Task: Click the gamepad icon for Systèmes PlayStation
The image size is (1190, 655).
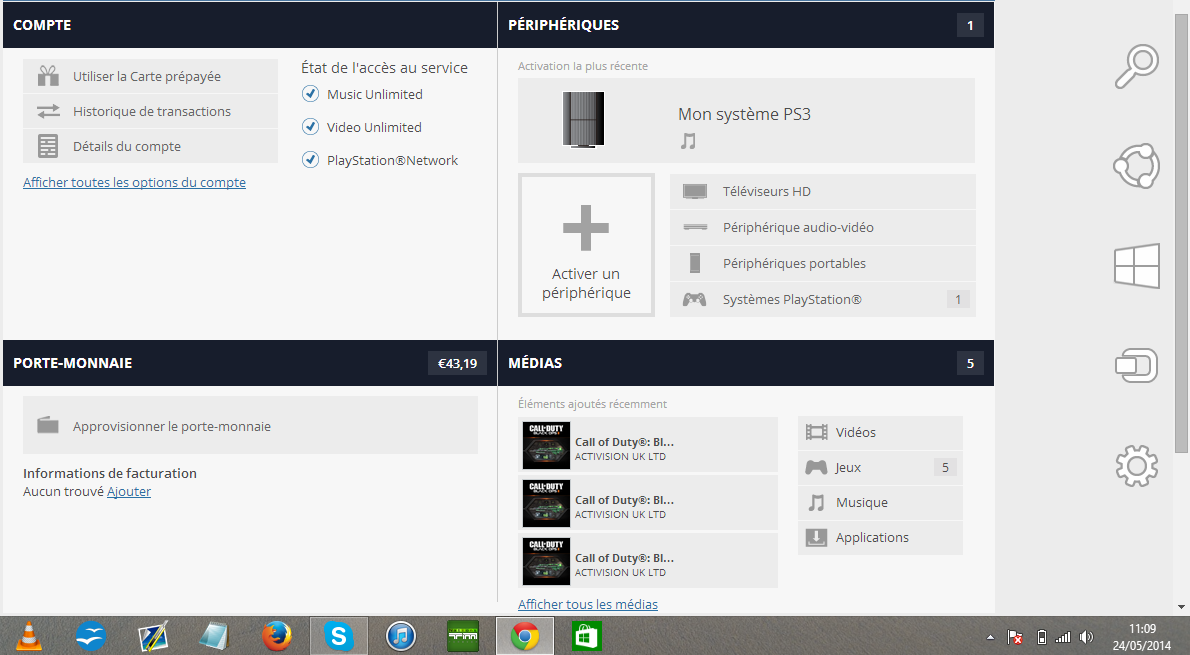Action: tap(694, 299)
